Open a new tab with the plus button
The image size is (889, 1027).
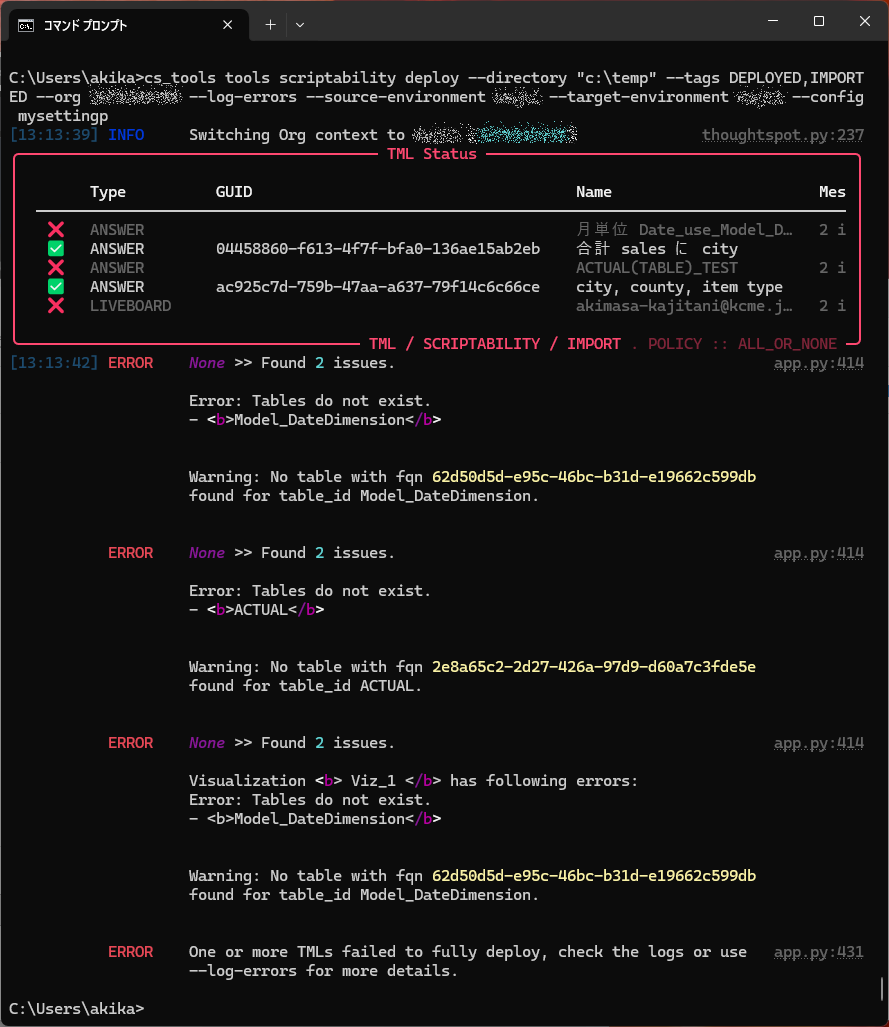pos(270,25)
